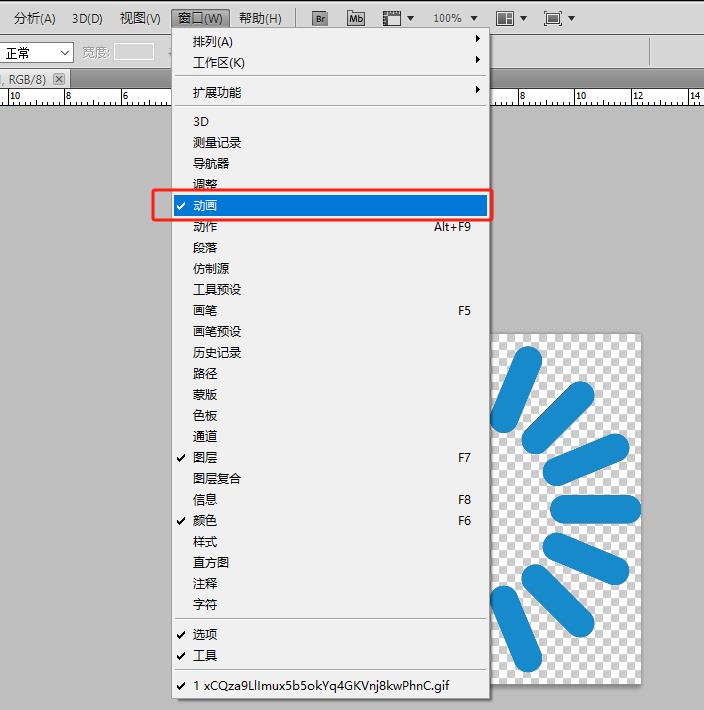Open Mini Bridge with Mb icon
The image size is (704, 710).
coord(356,19)
